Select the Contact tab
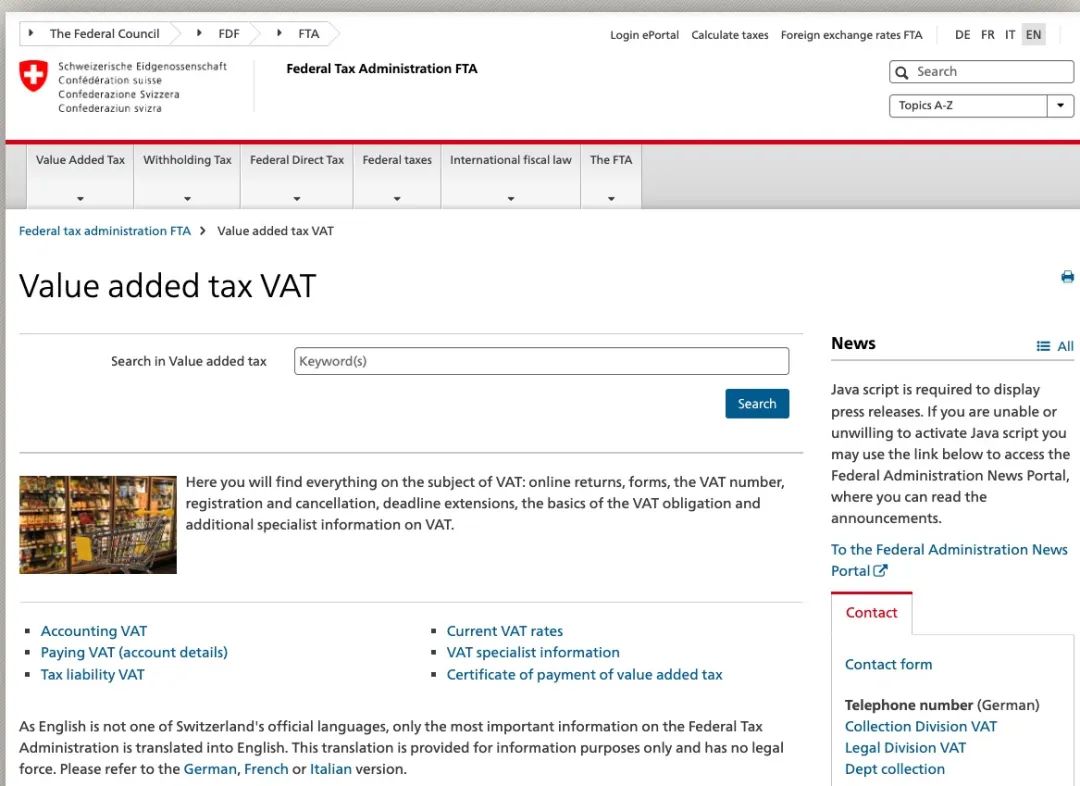 871,613
